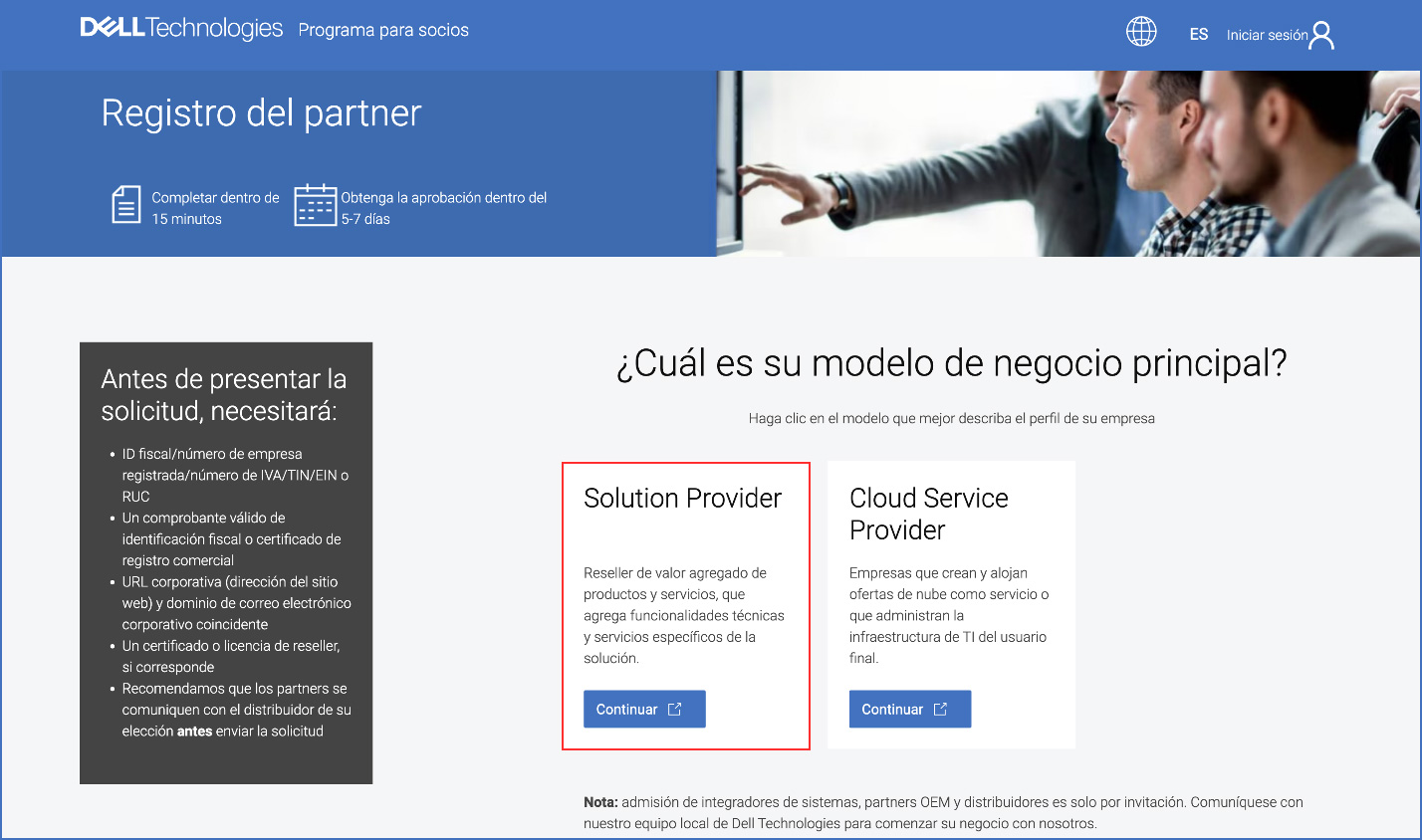The image size is (1422, 840).
Task: Click the globe region selector icon
Action: point(1141,32)
